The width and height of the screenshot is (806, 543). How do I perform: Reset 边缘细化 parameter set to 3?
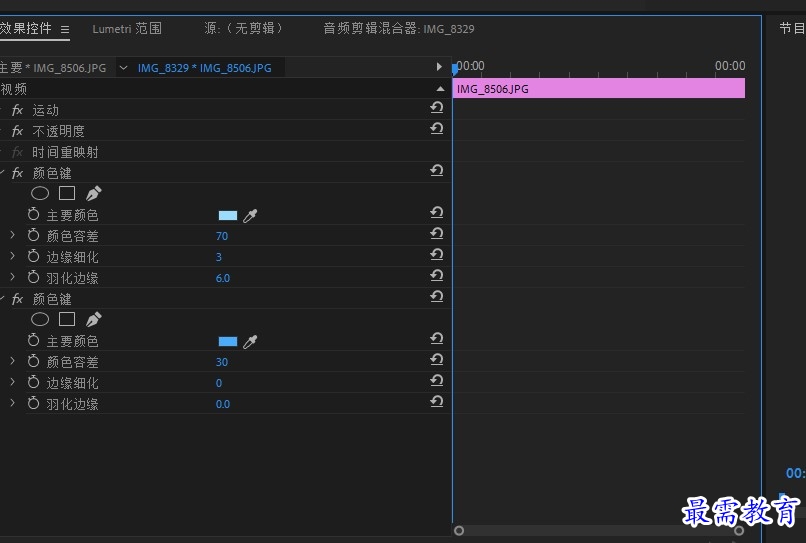[x=437, y=255]
